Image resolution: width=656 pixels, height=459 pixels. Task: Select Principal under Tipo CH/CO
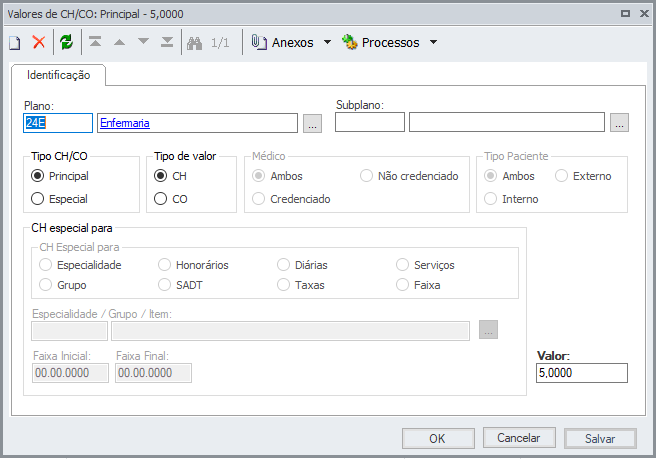pos(38,176)
